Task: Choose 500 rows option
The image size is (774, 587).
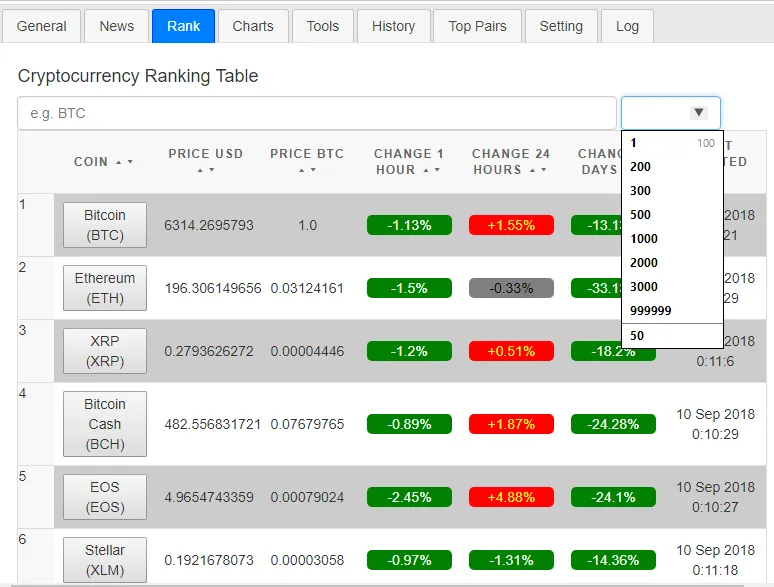Action: click(672, 215)
